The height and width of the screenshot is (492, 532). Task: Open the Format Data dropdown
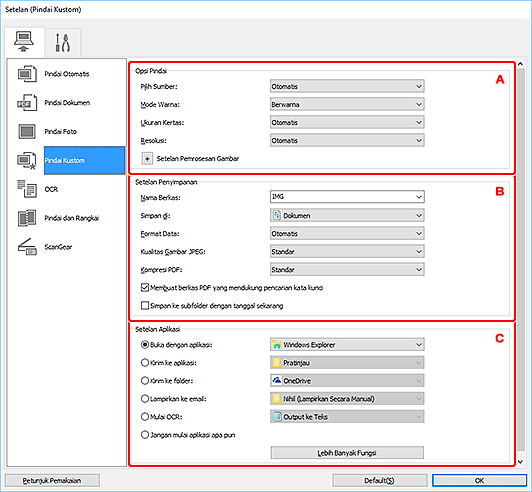(347, 233)
